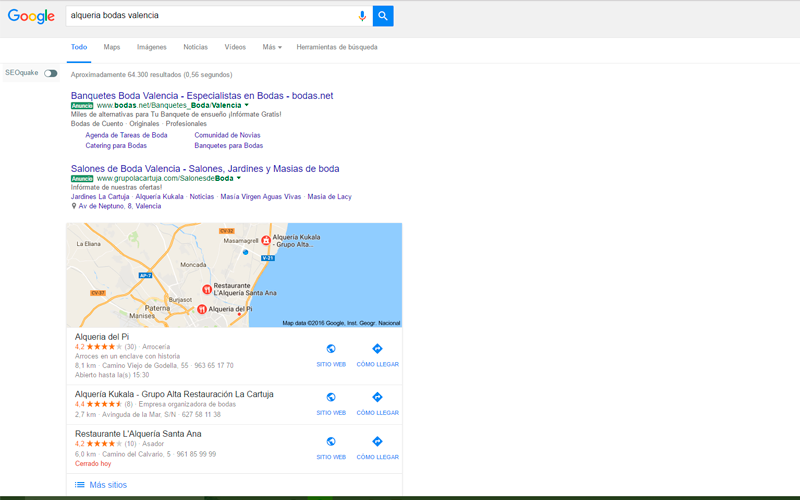The height and width of the screenshot is (500, 800).
Task: Open Restaurante L'Alquería Santa Ana listing title
Action: pos(138,434)
